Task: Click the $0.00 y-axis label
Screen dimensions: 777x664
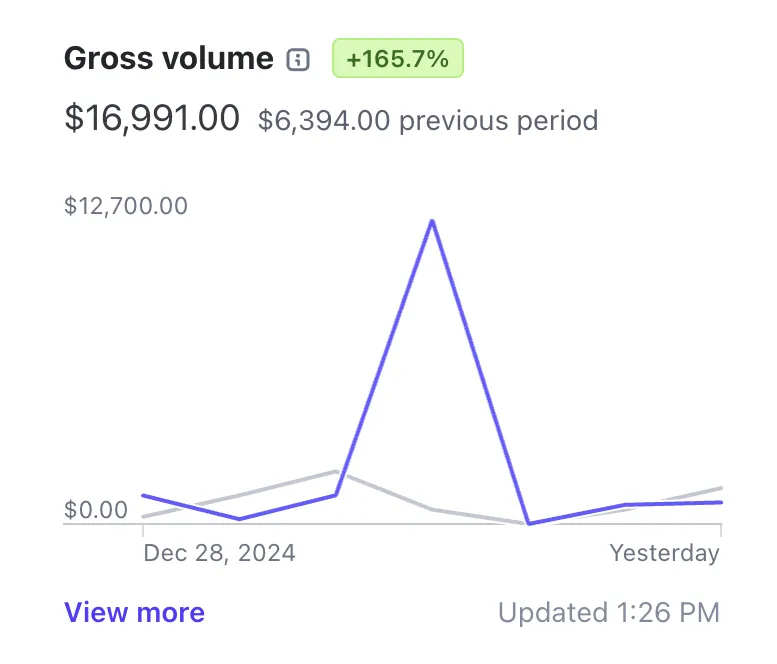Action: point(96,510)
